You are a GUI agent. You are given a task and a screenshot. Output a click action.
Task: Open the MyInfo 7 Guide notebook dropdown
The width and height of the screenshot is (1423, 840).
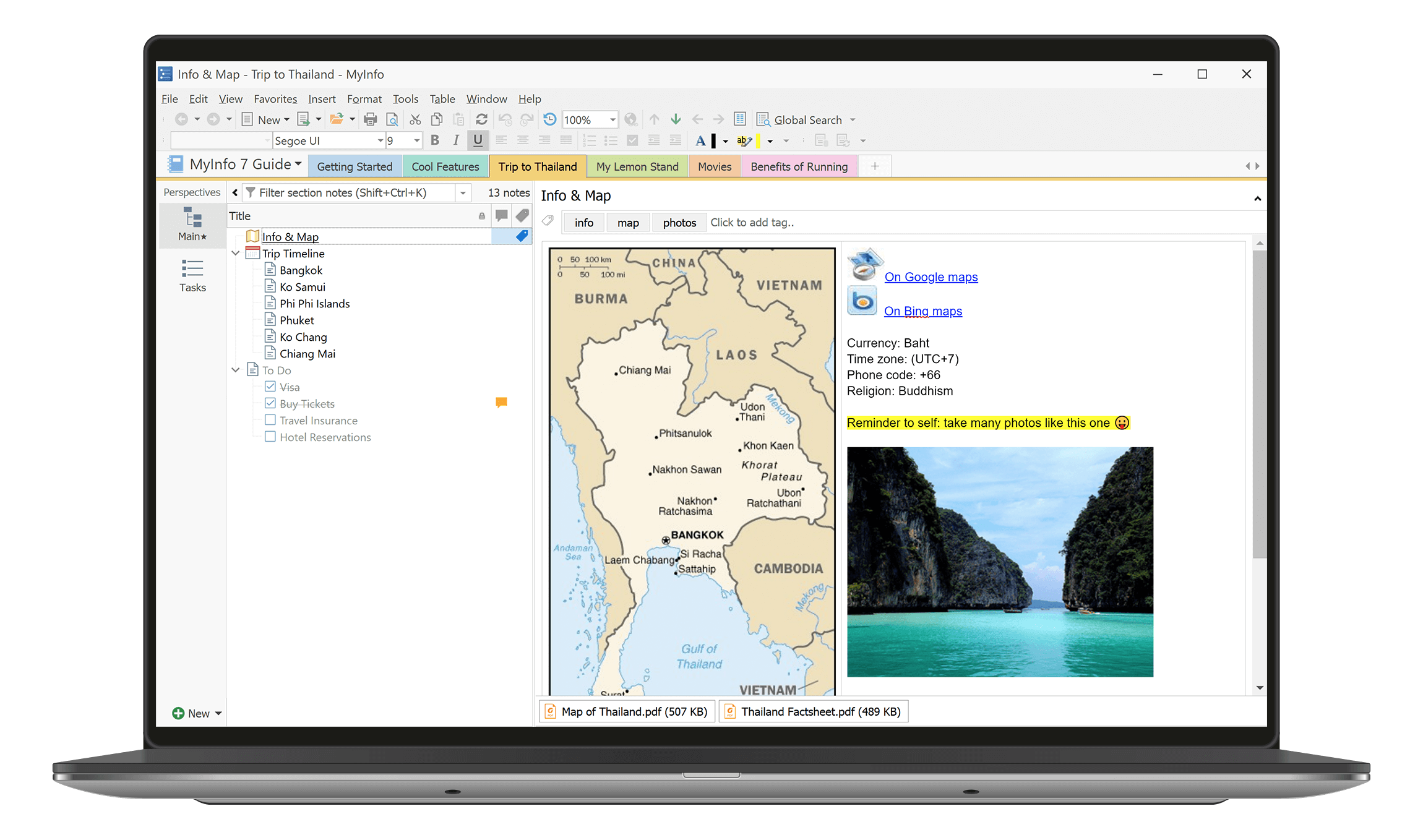(298, 164)
